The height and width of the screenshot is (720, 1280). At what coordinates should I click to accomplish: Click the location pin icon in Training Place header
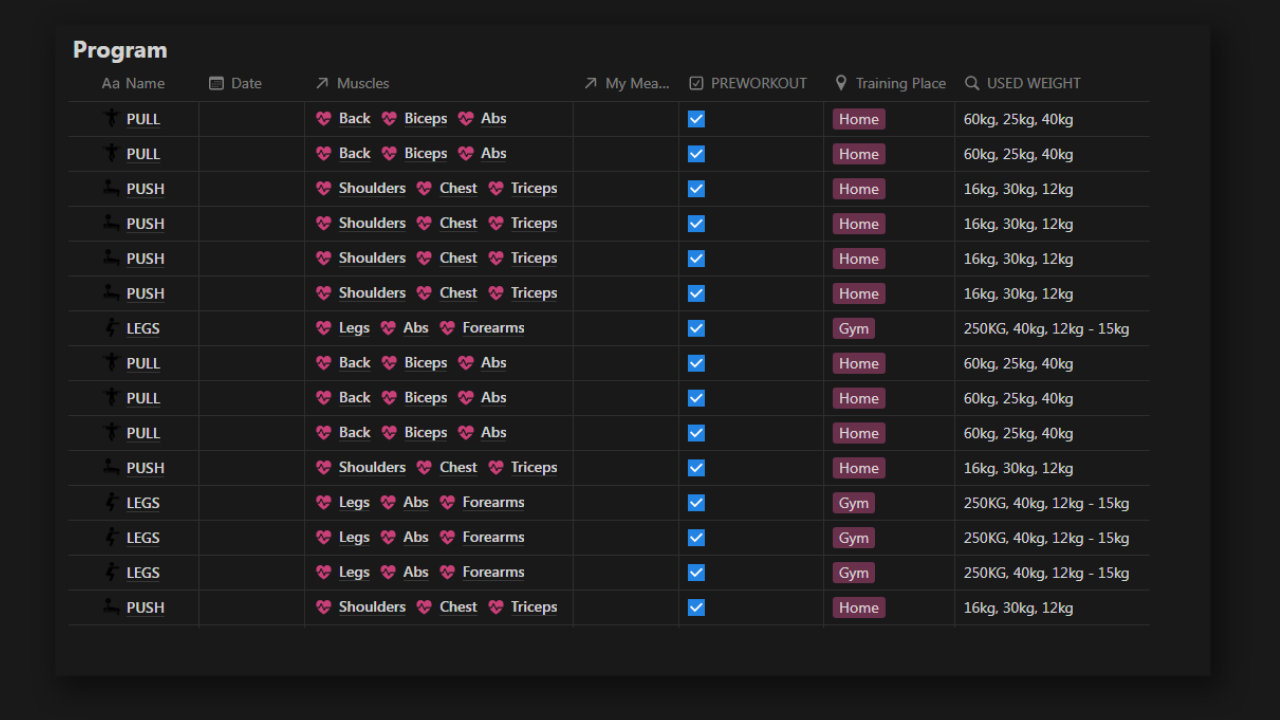tap(841, 83)
